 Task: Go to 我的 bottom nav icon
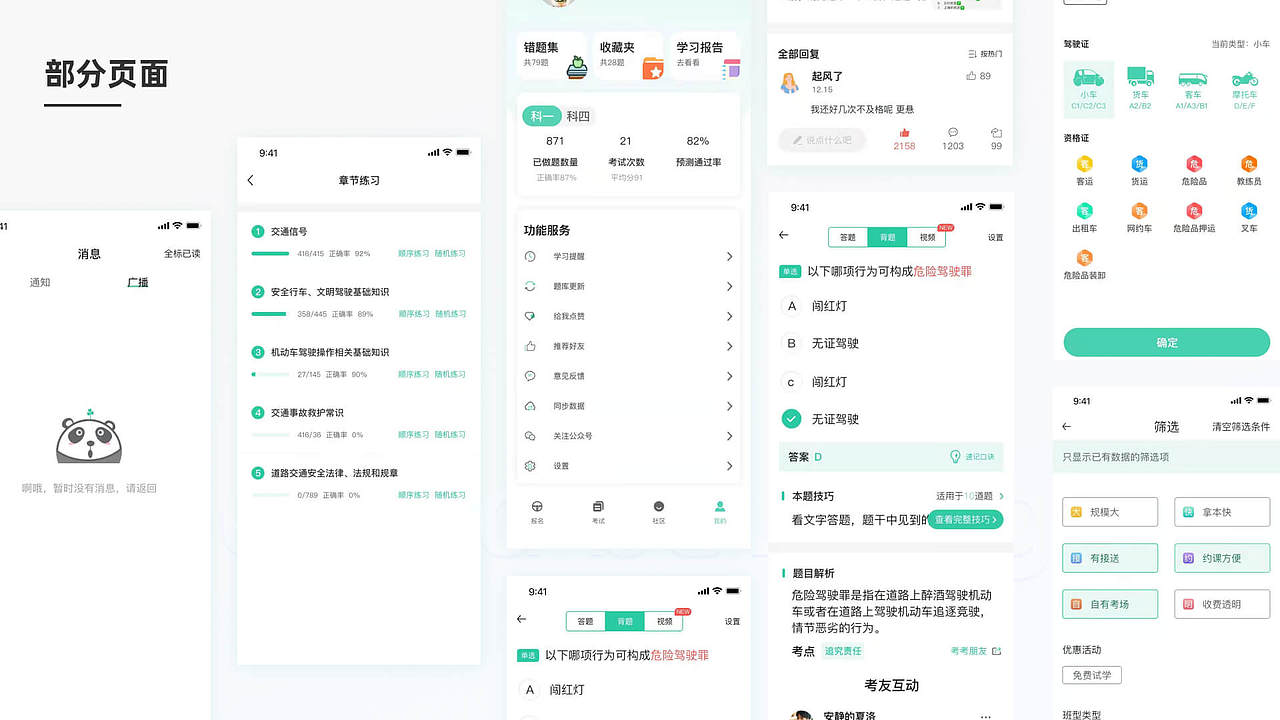tap(720, 506)
